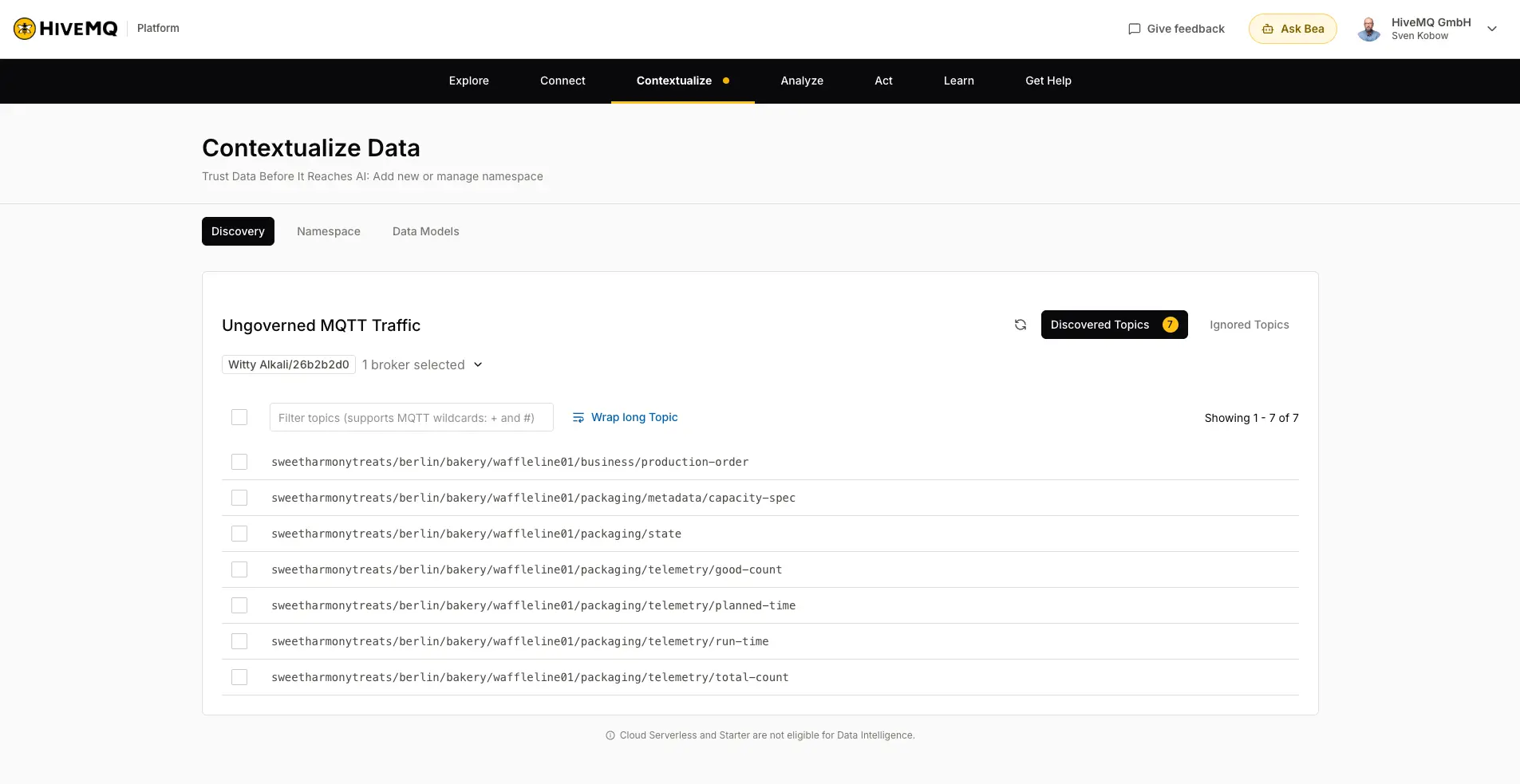Click the packaging/state topic text
This screenshot has width=1520, height=784.
(x=476, y=534)
